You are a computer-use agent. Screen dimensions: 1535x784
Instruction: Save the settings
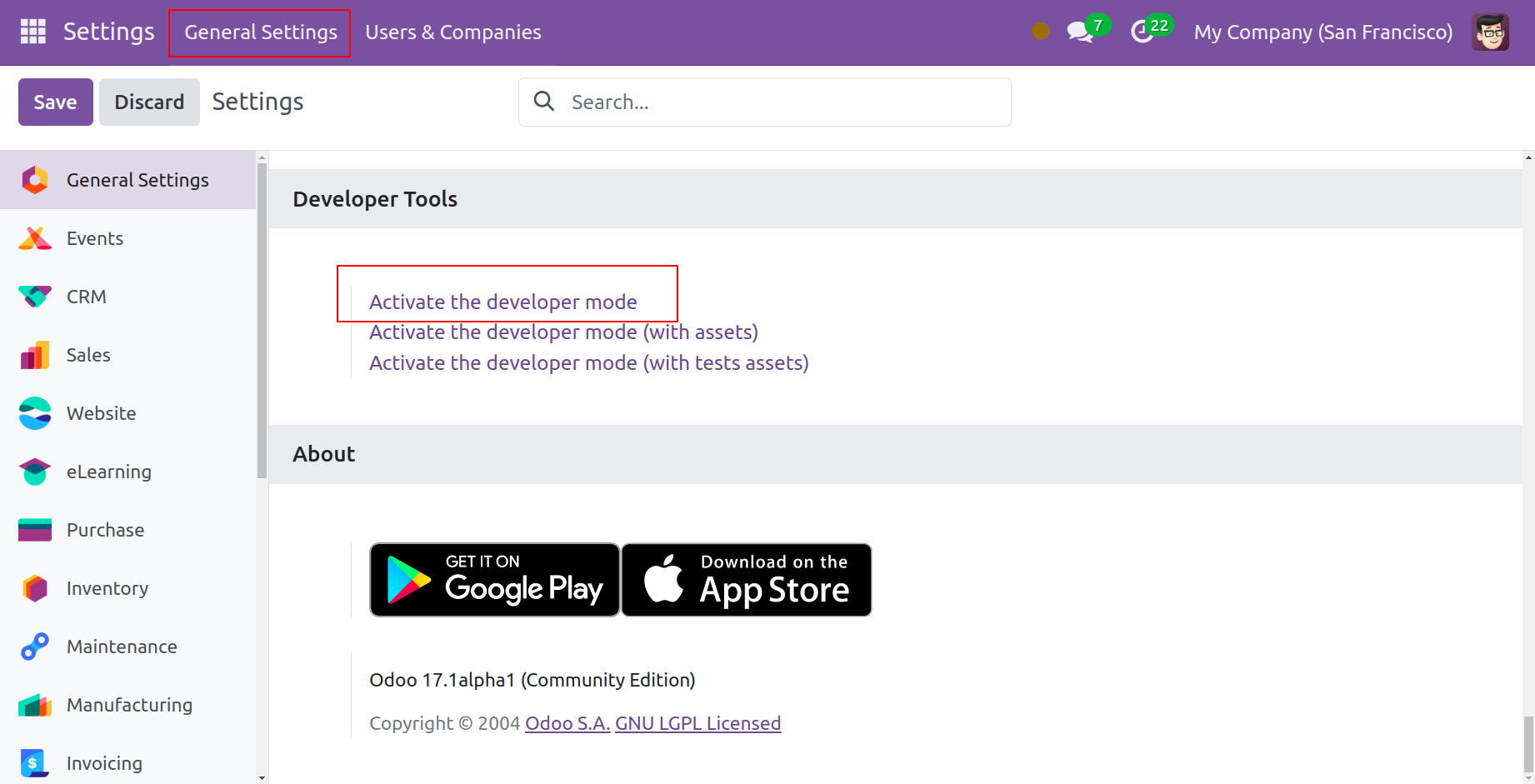click(x=56, y=102)
